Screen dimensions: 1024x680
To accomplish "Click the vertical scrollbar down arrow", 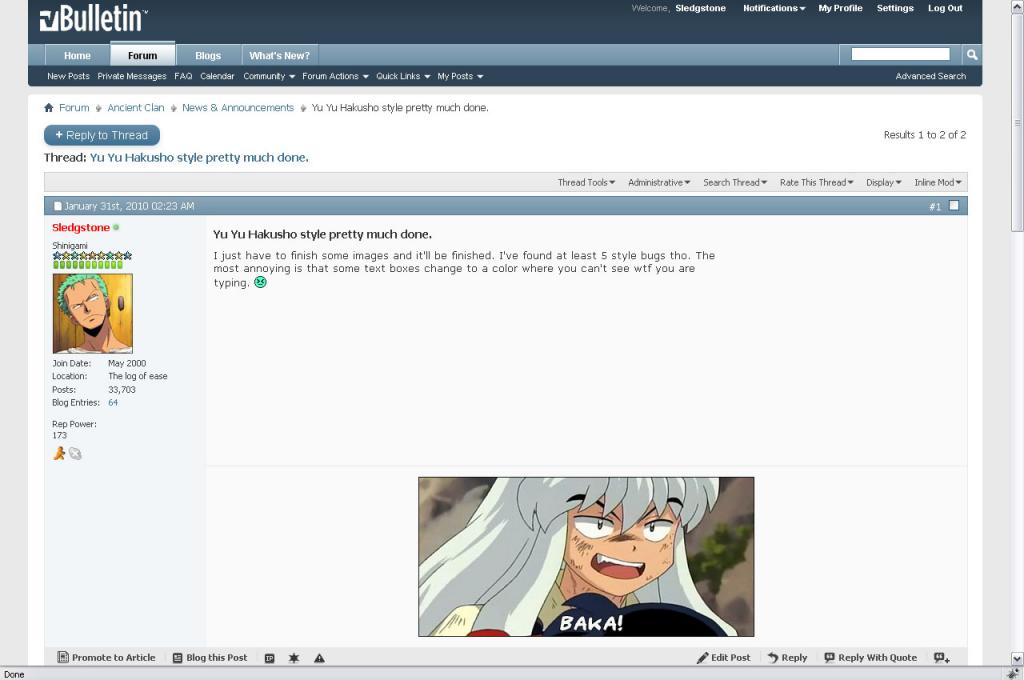I will click(1017, 658).
